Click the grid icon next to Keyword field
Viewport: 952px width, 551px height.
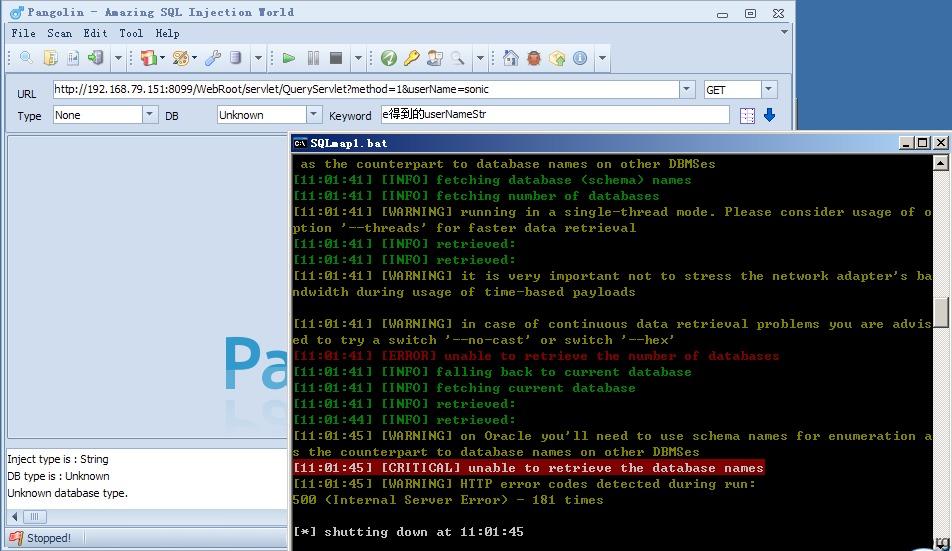(x=747, y=115)
